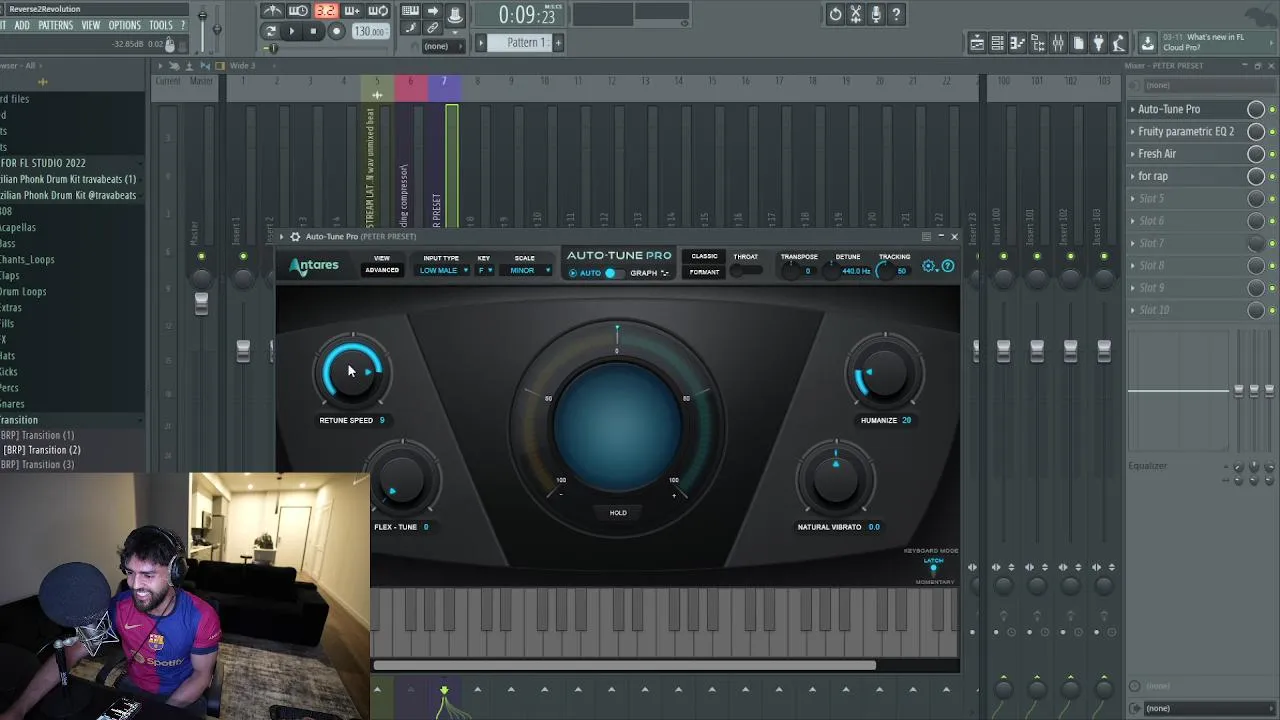Open the KEY dropdown showing F
Viewport: 1280px width, 720px height.
485,271
